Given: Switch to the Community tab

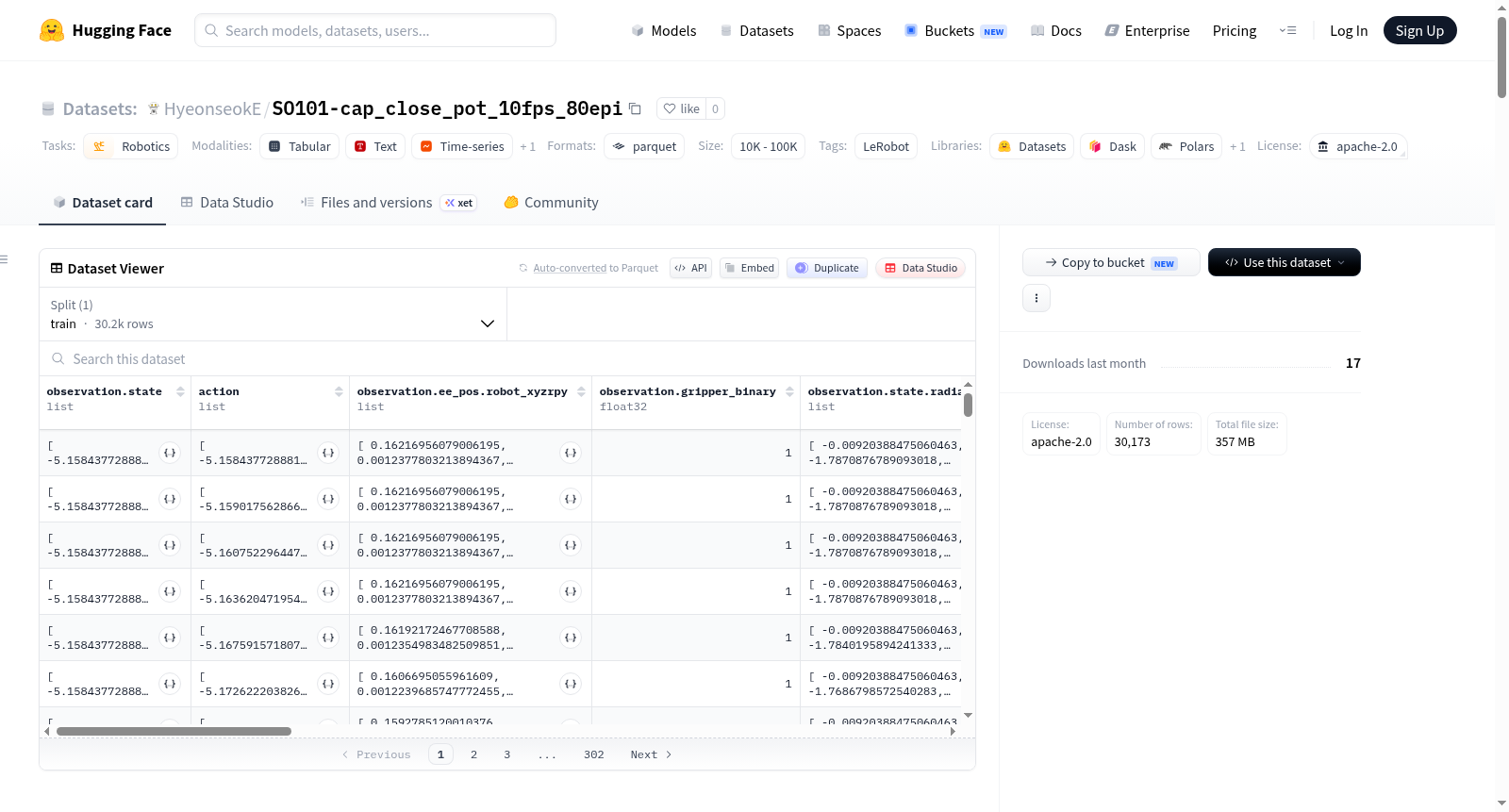Looking at the screenshot, I should [551, 202].
